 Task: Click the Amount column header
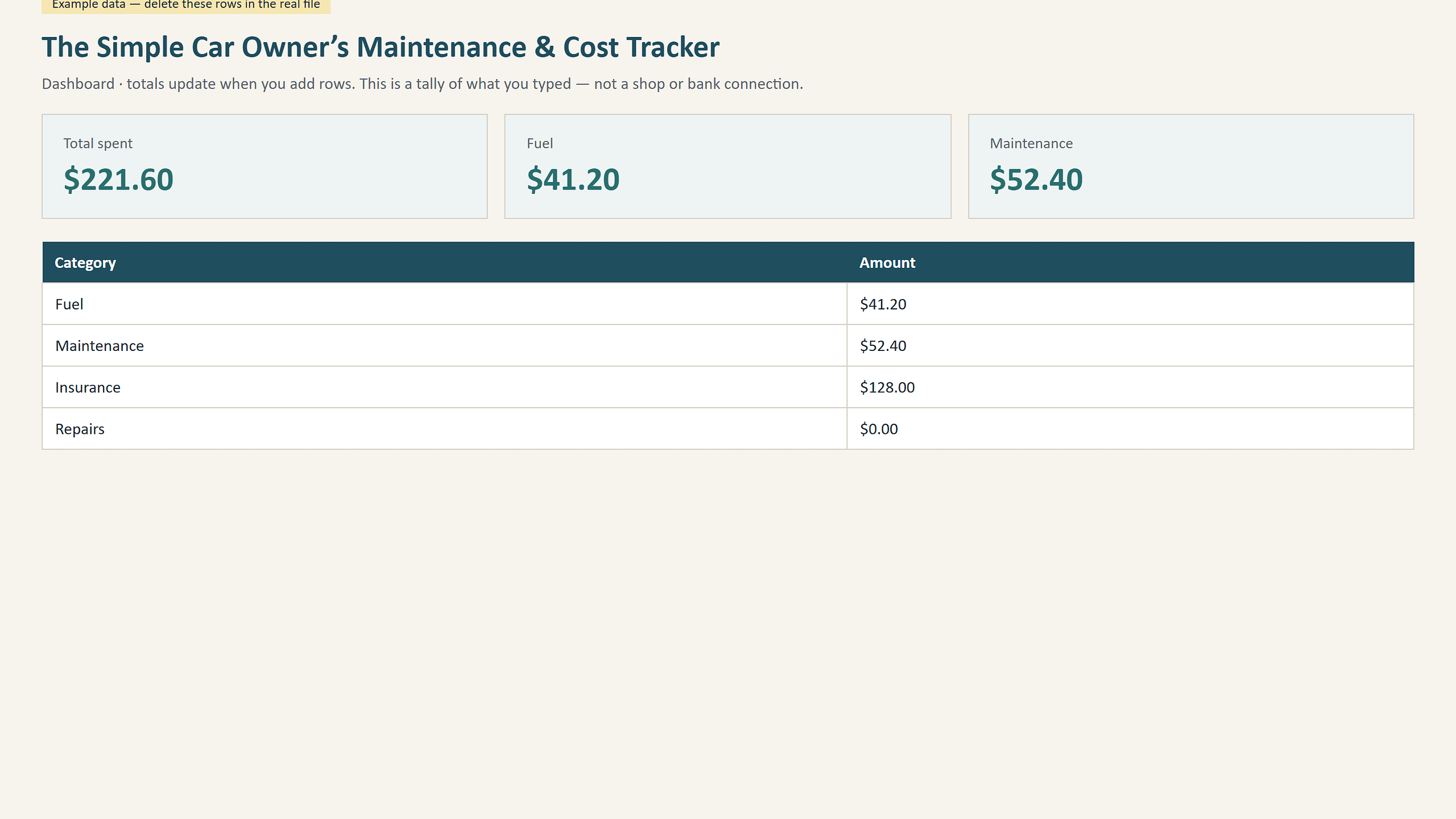click(x=1131, y=262)
